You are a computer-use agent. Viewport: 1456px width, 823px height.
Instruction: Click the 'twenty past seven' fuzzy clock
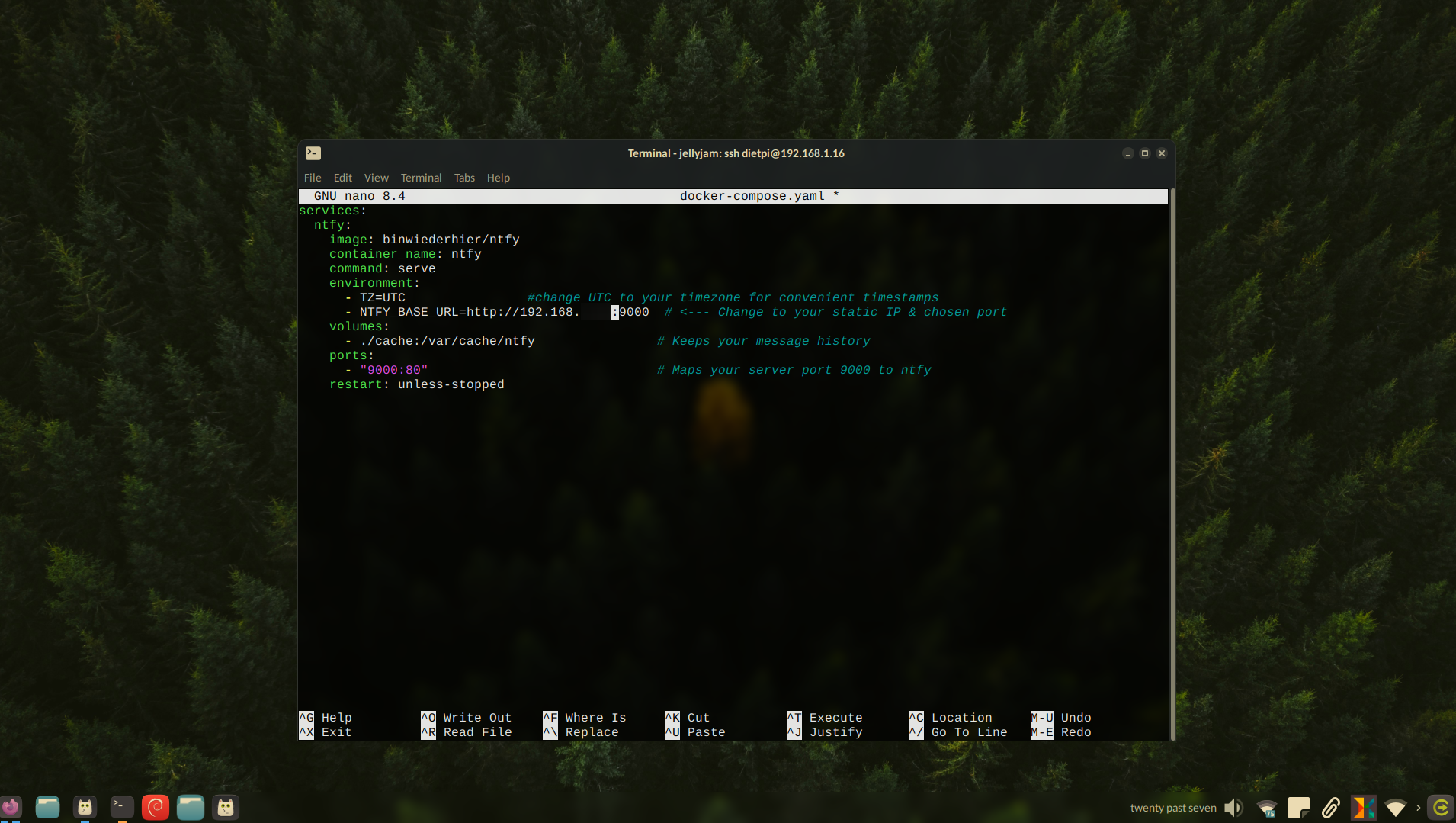(1173, 808)
